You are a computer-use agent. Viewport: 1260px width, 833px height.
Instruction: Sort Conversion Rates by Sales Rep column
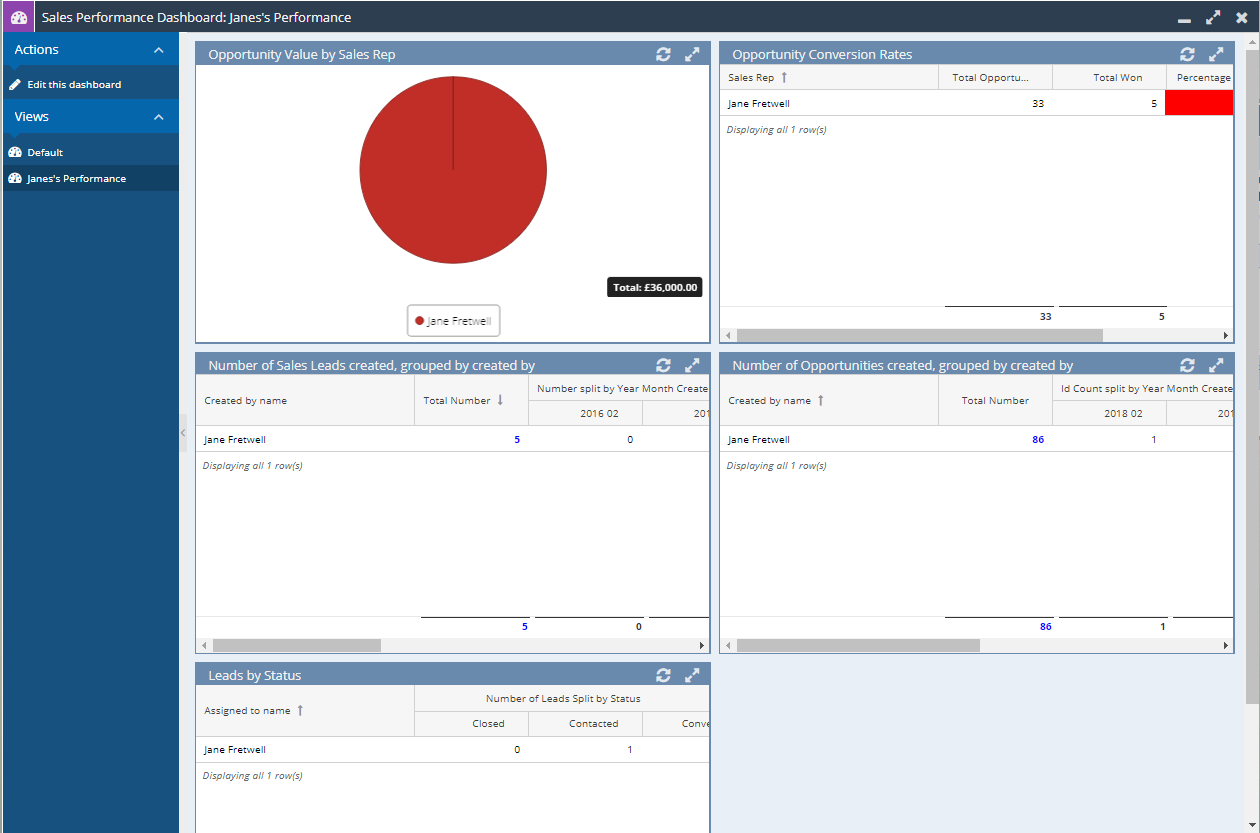829,77
